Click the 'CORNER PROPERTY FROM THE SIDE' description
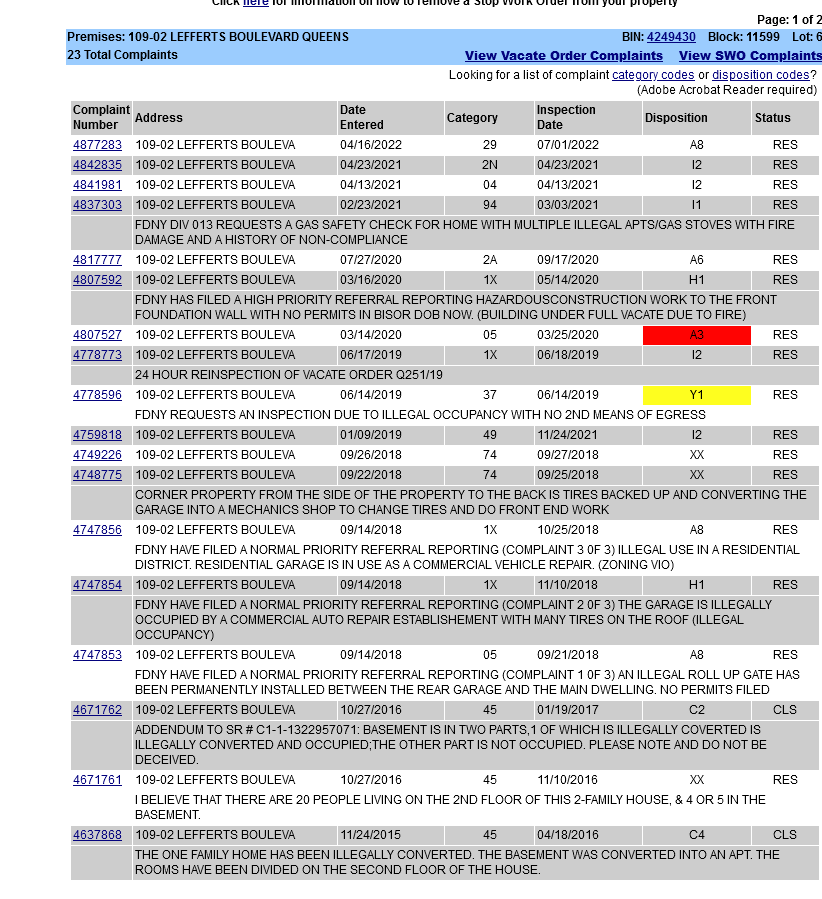Viewport: 822px width, 899px height. click(471, 503)
